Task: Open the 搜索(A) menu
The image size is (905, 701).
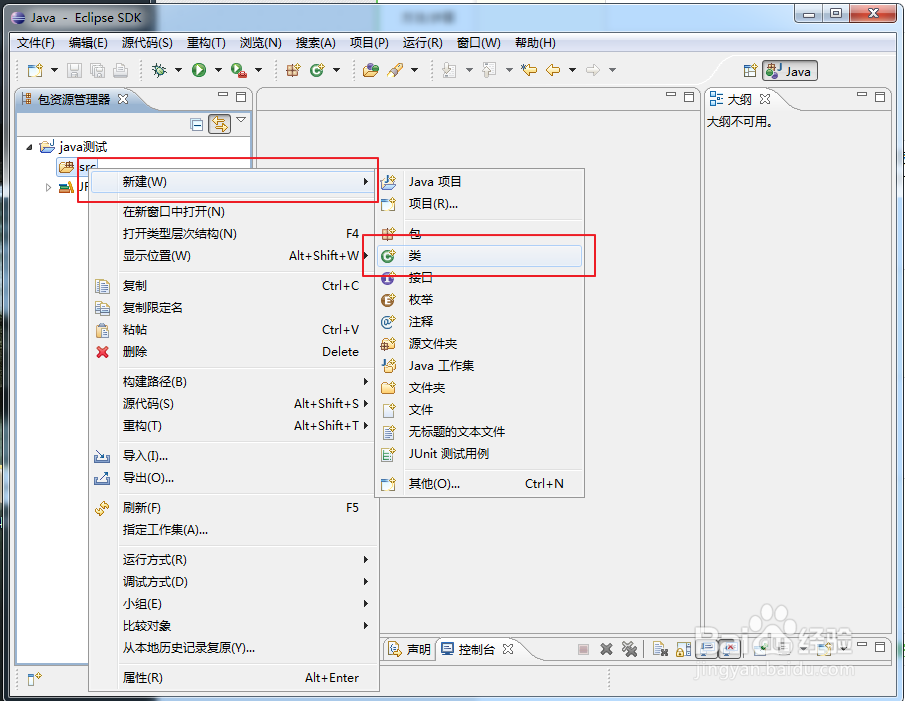Action: coord(315,43)
